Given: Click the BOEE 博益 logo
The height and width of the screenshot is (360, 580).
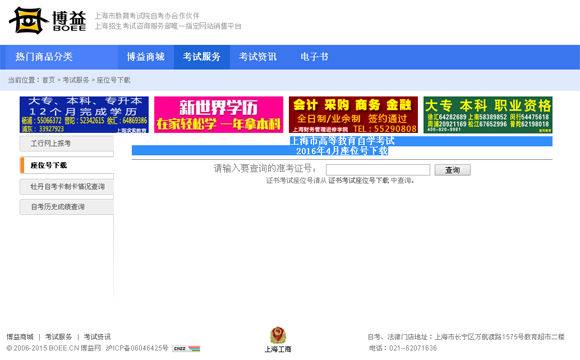Looking at the screenshot, I should pos(47,20).
